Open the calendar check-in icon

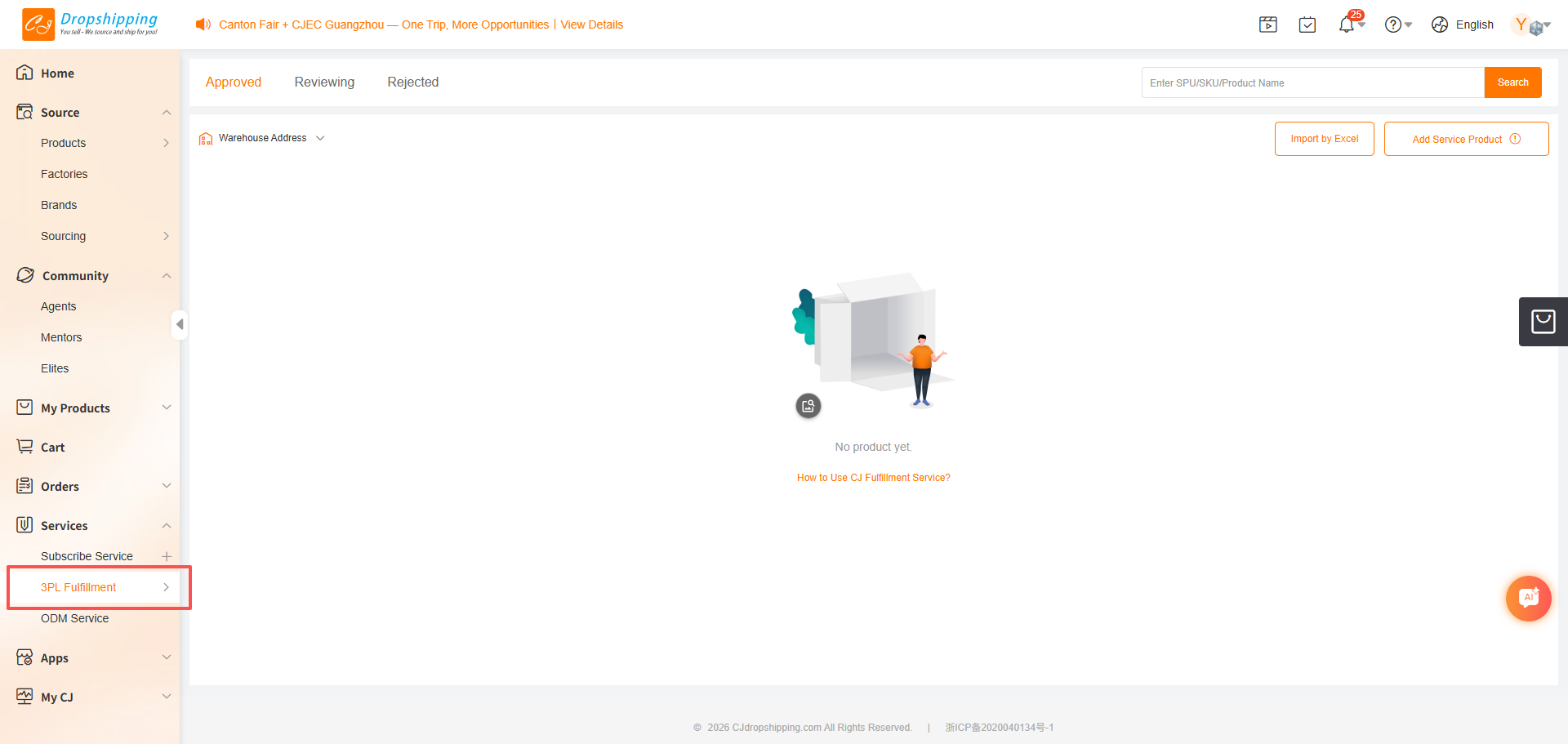coord(1307,25)
